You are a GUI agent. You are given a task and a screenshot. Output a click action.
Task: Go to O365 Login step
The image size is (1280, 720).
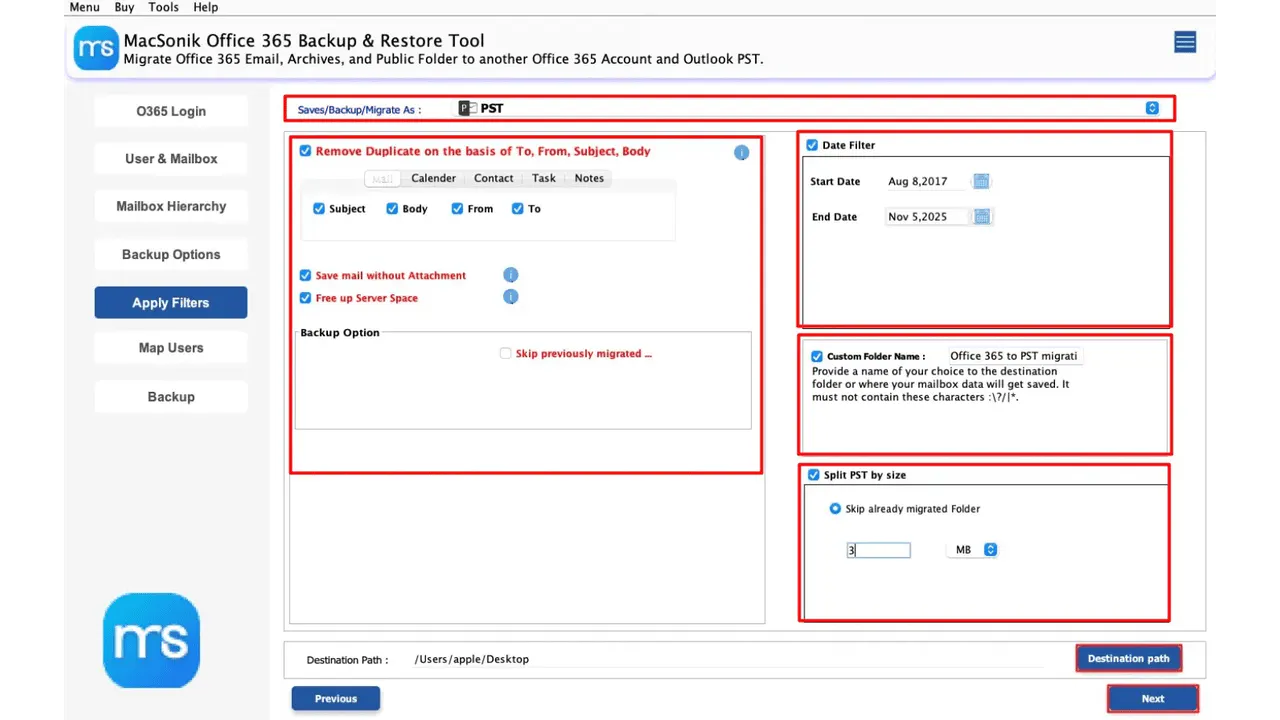pos(171,111)
